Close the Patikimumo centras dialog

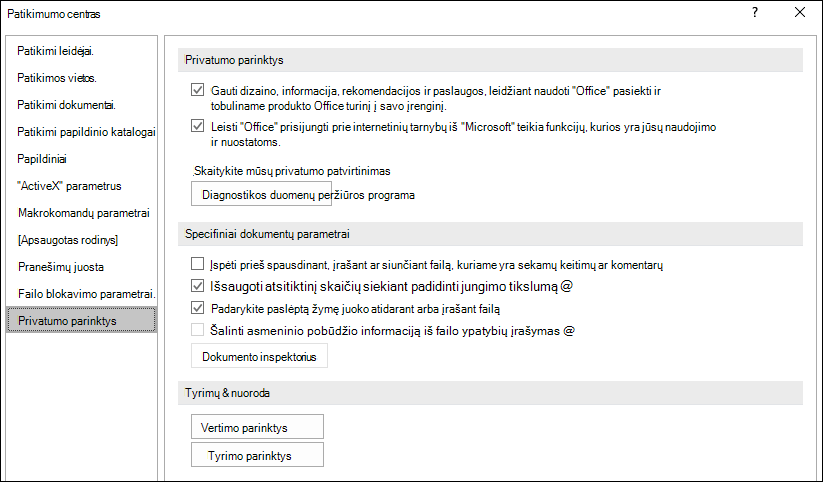(x=799, y=13)
